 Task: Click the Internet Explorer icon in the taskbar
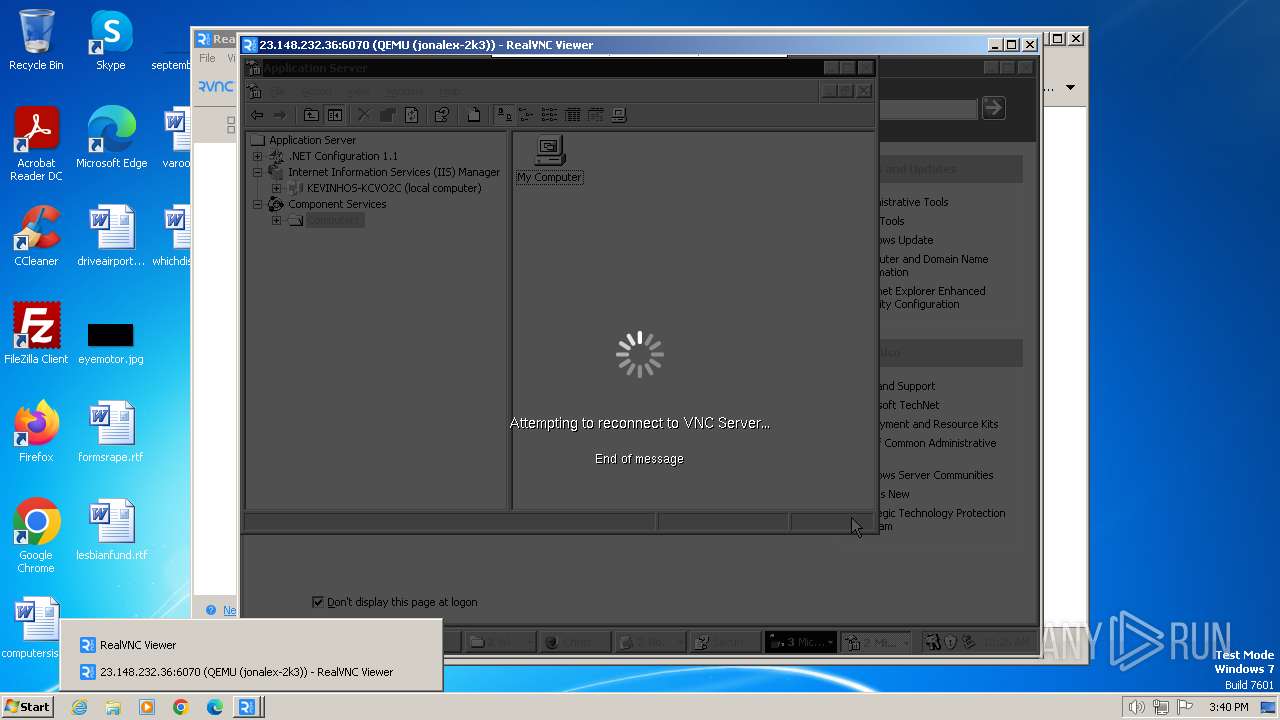click(x=79, y=707)
